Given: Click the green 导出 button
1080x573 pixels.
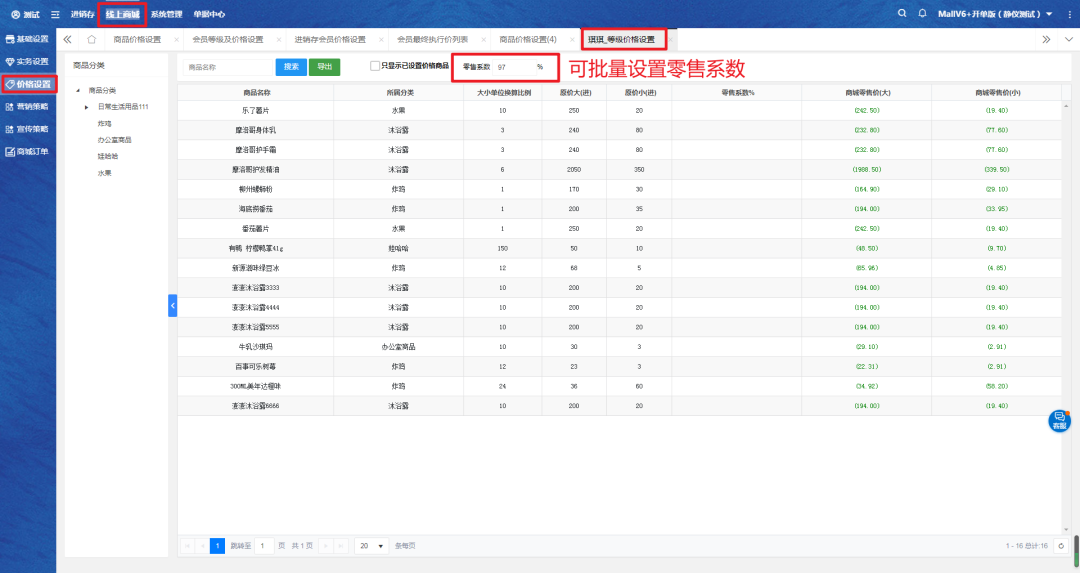Looking at the screenshot, I should pos(324,67).
